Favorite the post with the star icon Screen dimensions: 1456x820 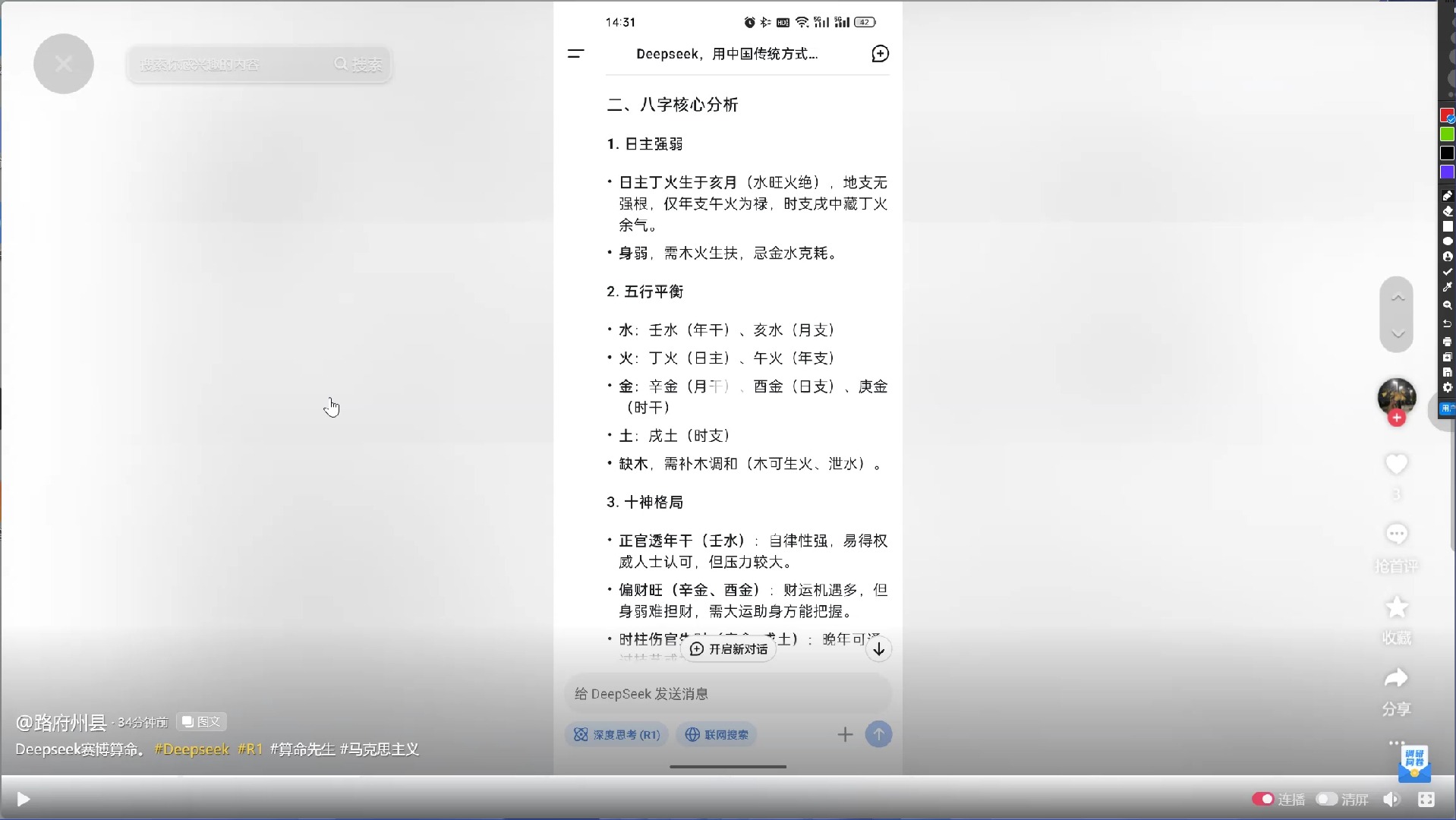pyautogui.click(x=1397, y=607)
